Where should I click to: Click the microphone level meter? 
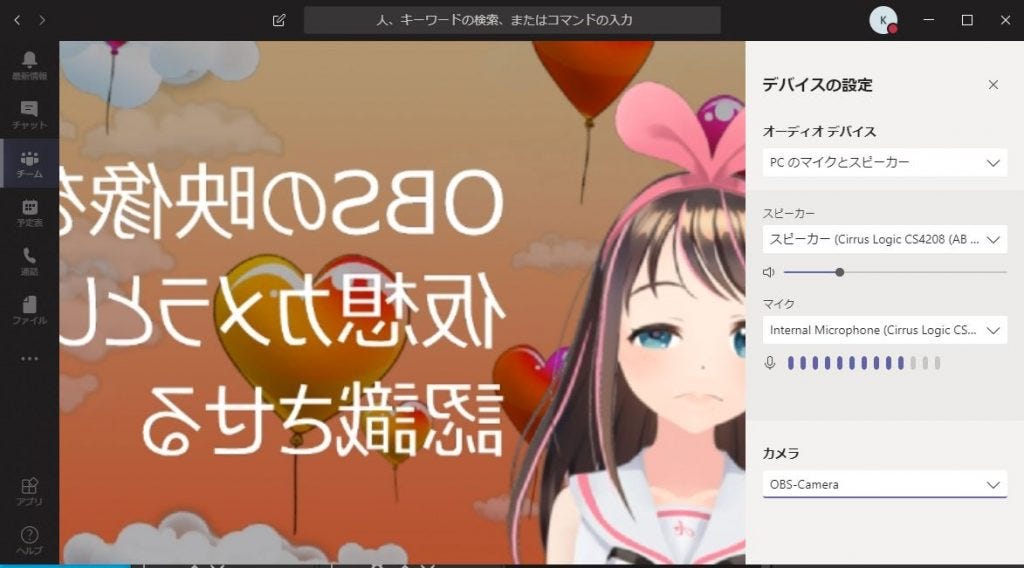tap(863, 363)
